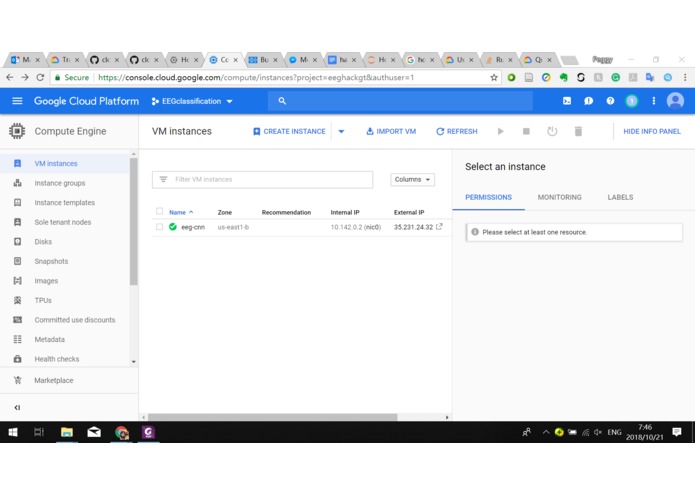Tick the select-all instances checkbox
The height and width of the screenshot is (494, 695).
click(x=160, y=211)
